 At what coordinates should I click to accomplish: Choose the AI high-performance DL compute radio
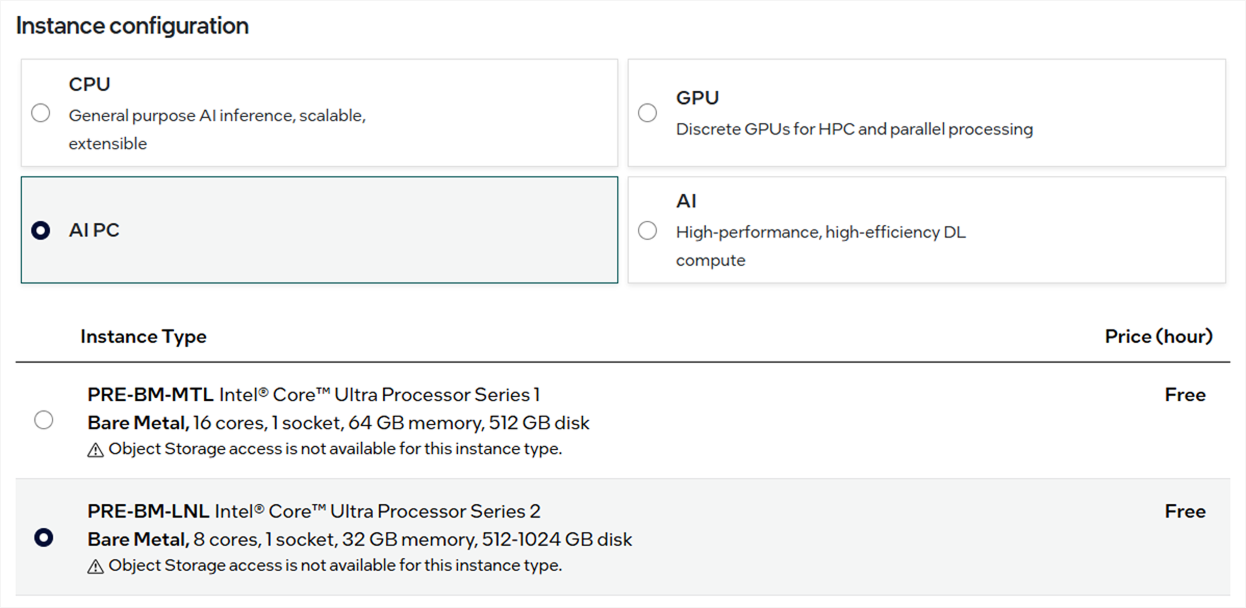tap(648, 231)
